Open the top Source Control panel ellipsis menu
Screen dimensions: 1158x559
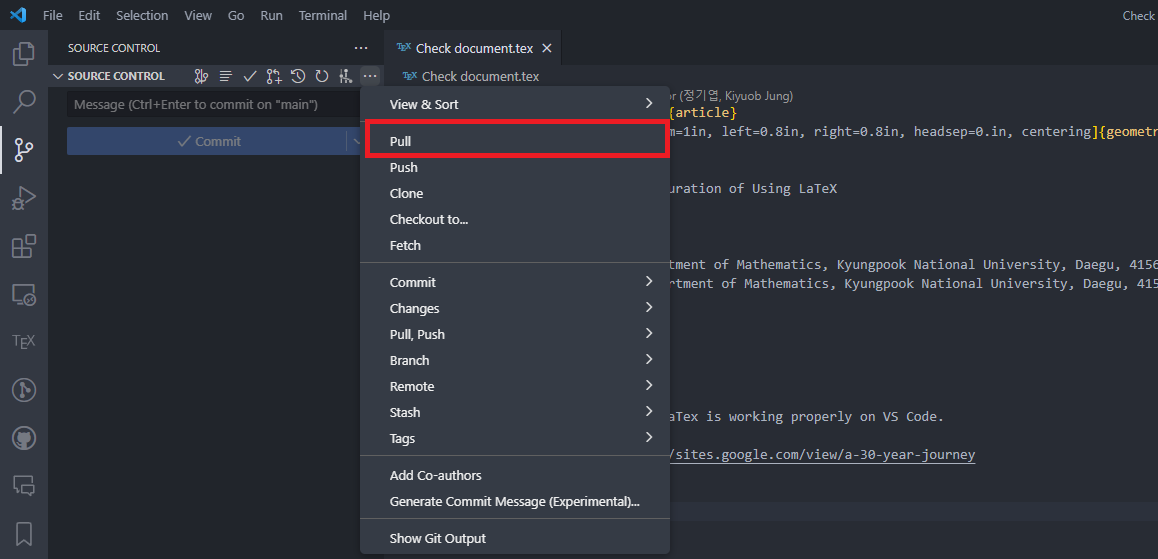[x=360, y=48]
